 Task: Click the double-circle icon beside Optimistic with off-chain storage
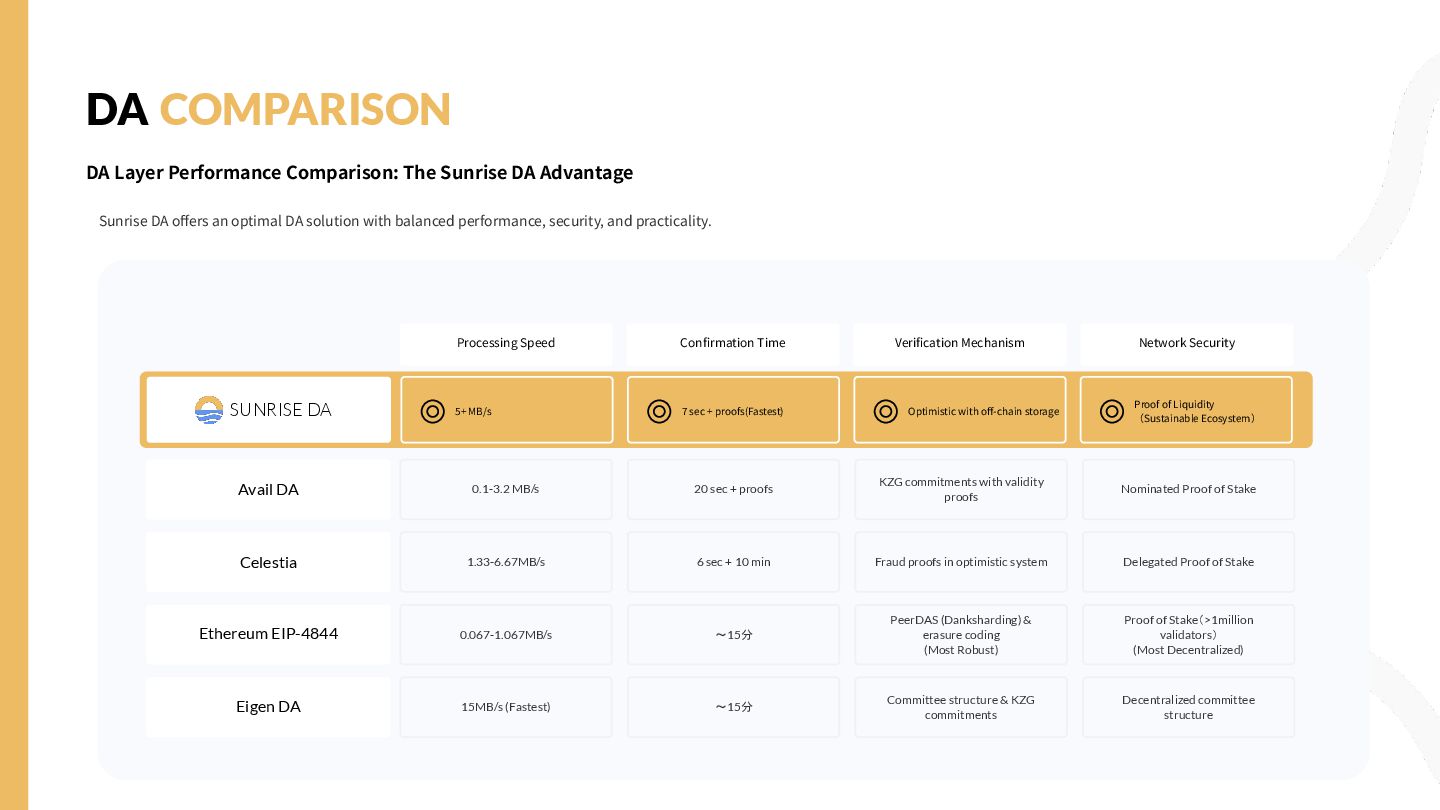click(x=885, y=411)
